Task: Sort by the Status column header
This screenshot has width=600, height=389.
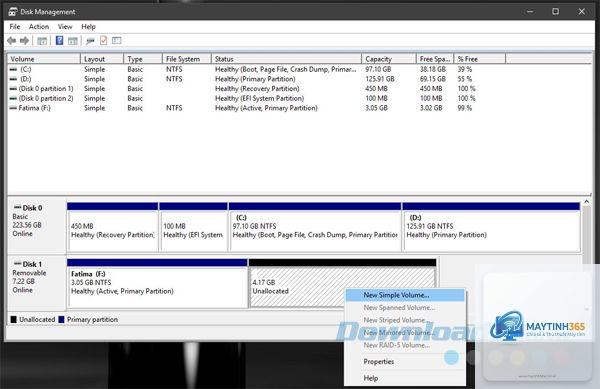Action: tap(286, 59)
